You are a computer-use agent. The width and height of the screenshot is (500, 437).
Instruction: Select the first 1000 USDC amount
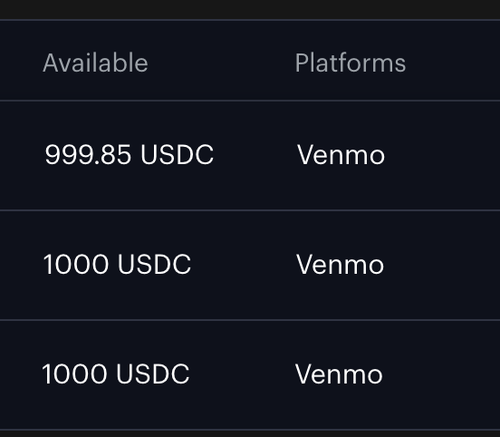(x=117, y=264)
